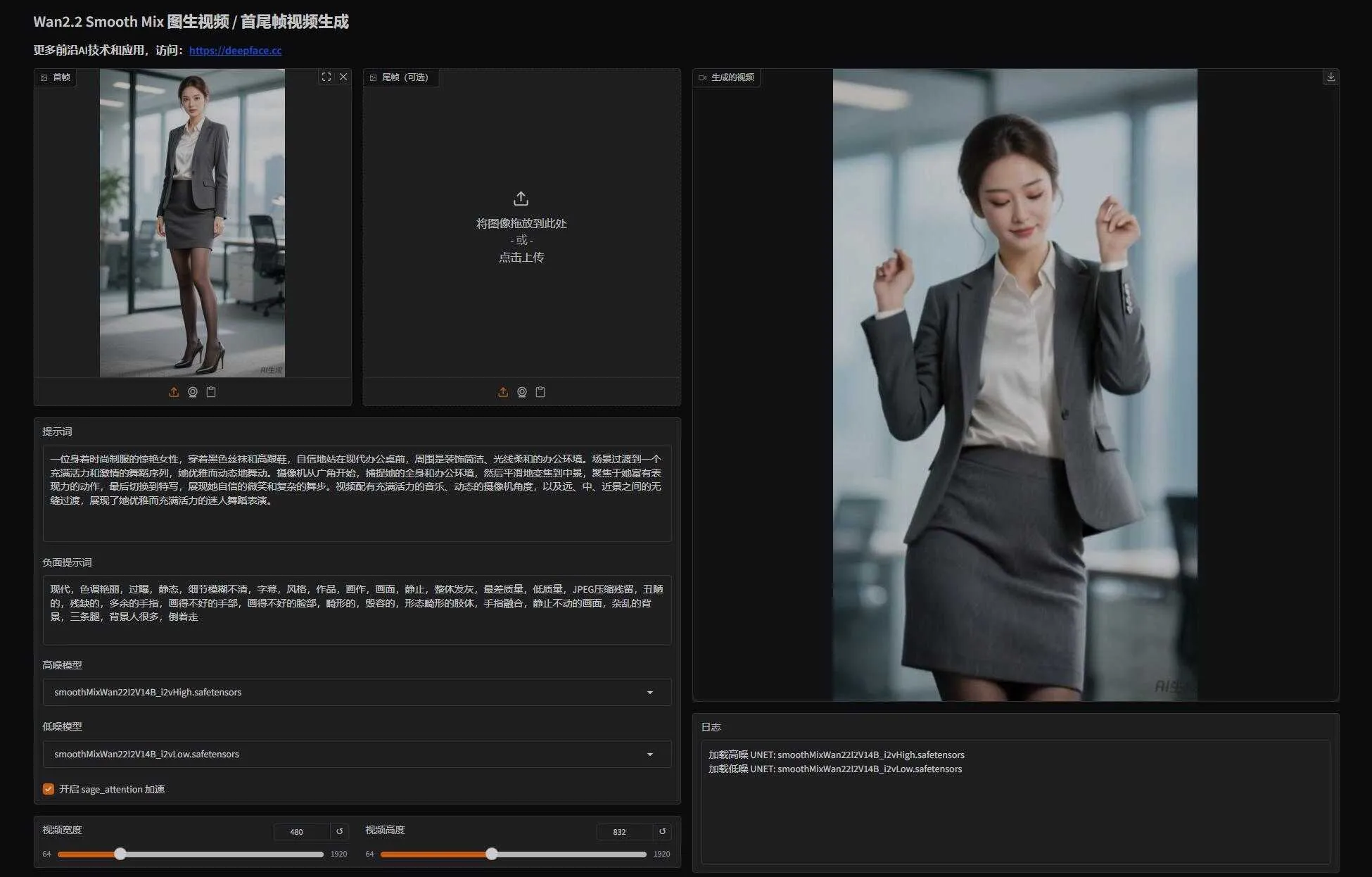The height and width of the screenshot is (877, 1372).
Task: Clear the first frame image with X icon
Action: (343, 77)
